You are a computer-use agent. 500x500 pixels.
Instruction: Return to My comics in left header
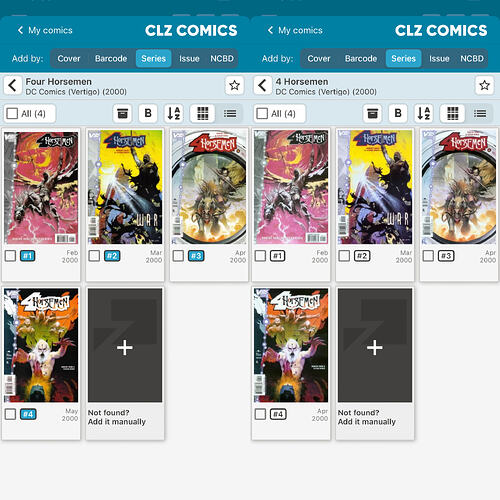(x=45, y=30)
